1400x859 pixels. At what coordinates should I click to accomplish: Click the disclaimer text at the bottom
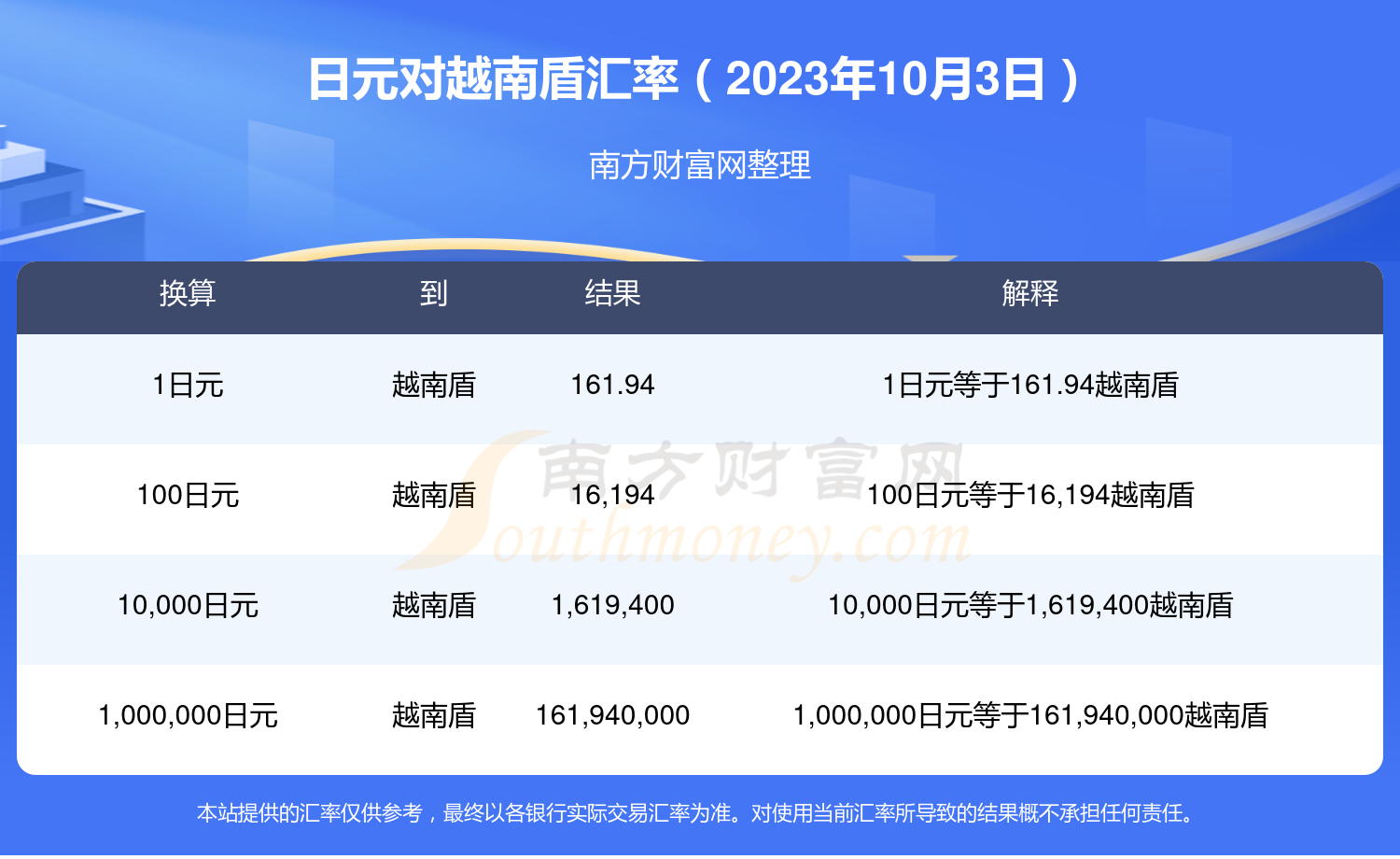click(697, 813)
